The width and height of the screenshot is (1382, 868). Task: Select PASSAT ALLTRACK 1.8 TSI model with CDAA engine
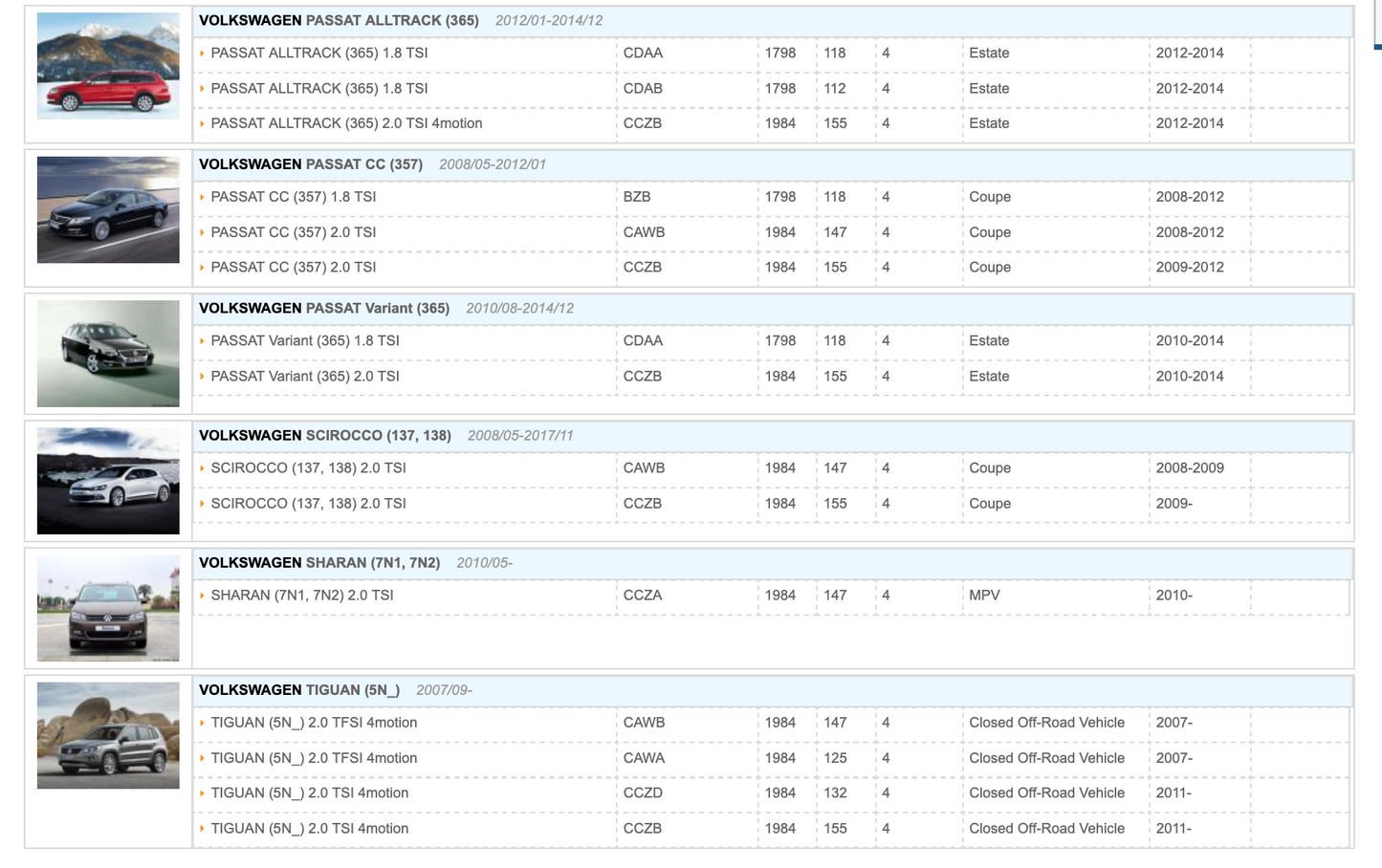(x=319, y=53)
